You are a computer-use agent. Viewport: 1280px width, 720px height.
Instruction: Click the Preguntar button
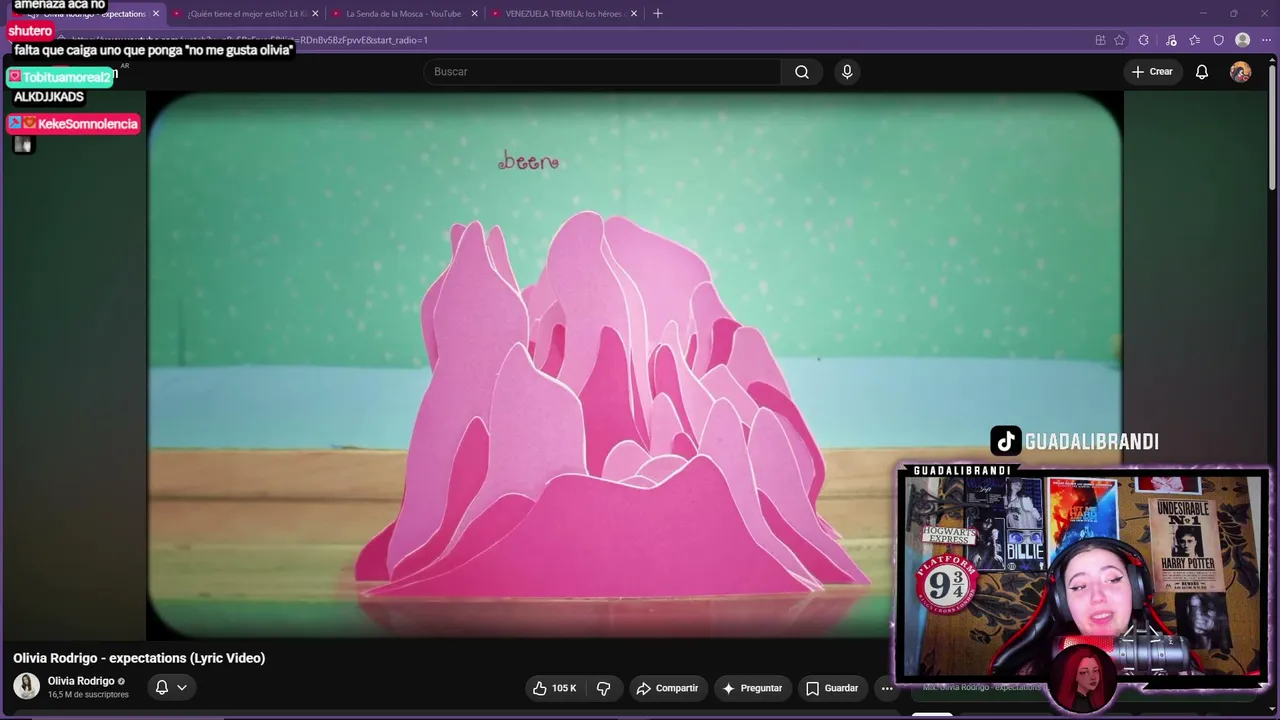[x=752, y=688]
